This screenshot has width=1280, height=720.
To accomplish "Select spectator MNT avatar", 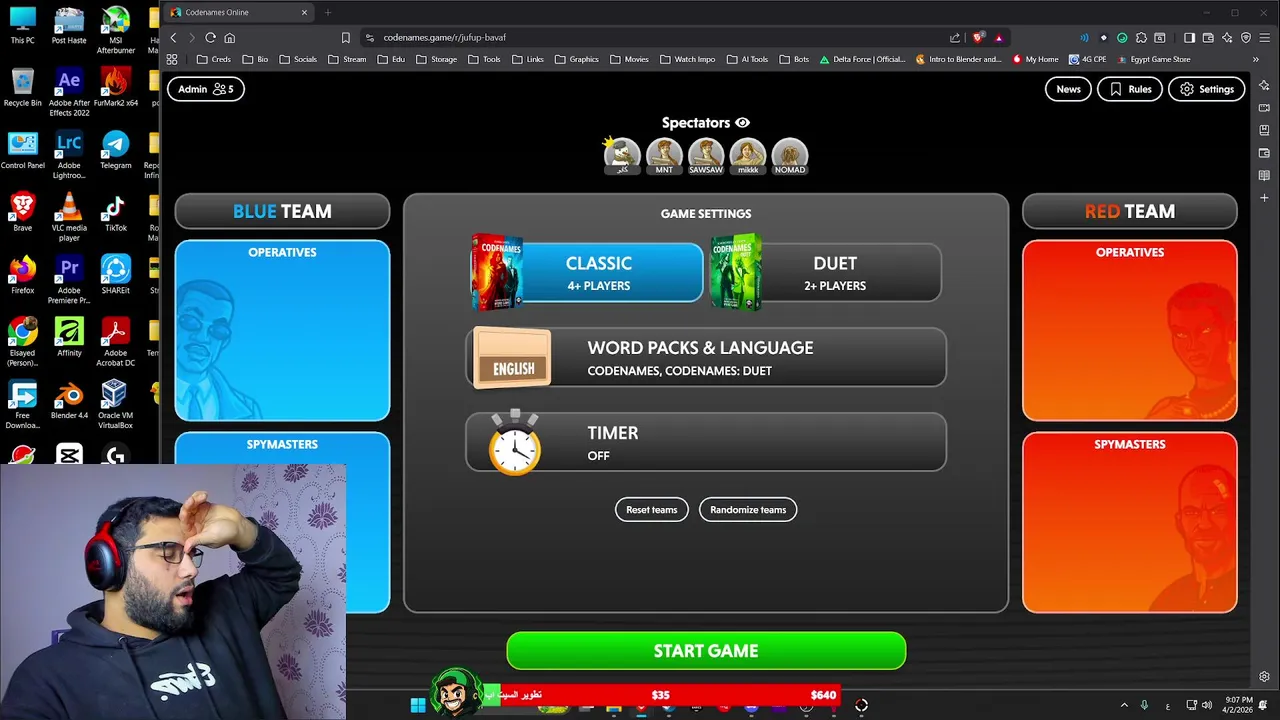I will (664, 156).
